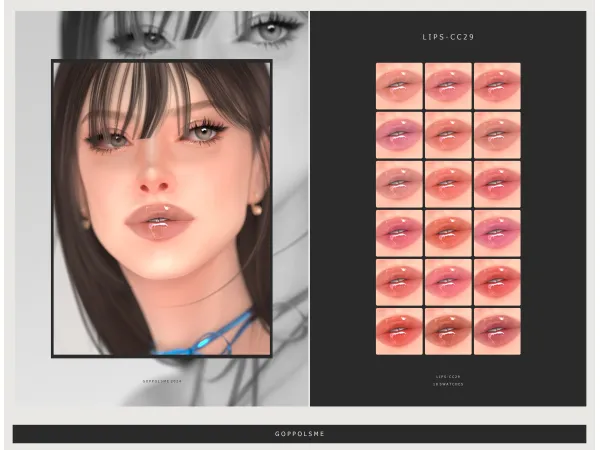Pick the middle pink swatch in the fifth row
The width and height of the screenshot is (600, 450).
[x=448, y=282]
